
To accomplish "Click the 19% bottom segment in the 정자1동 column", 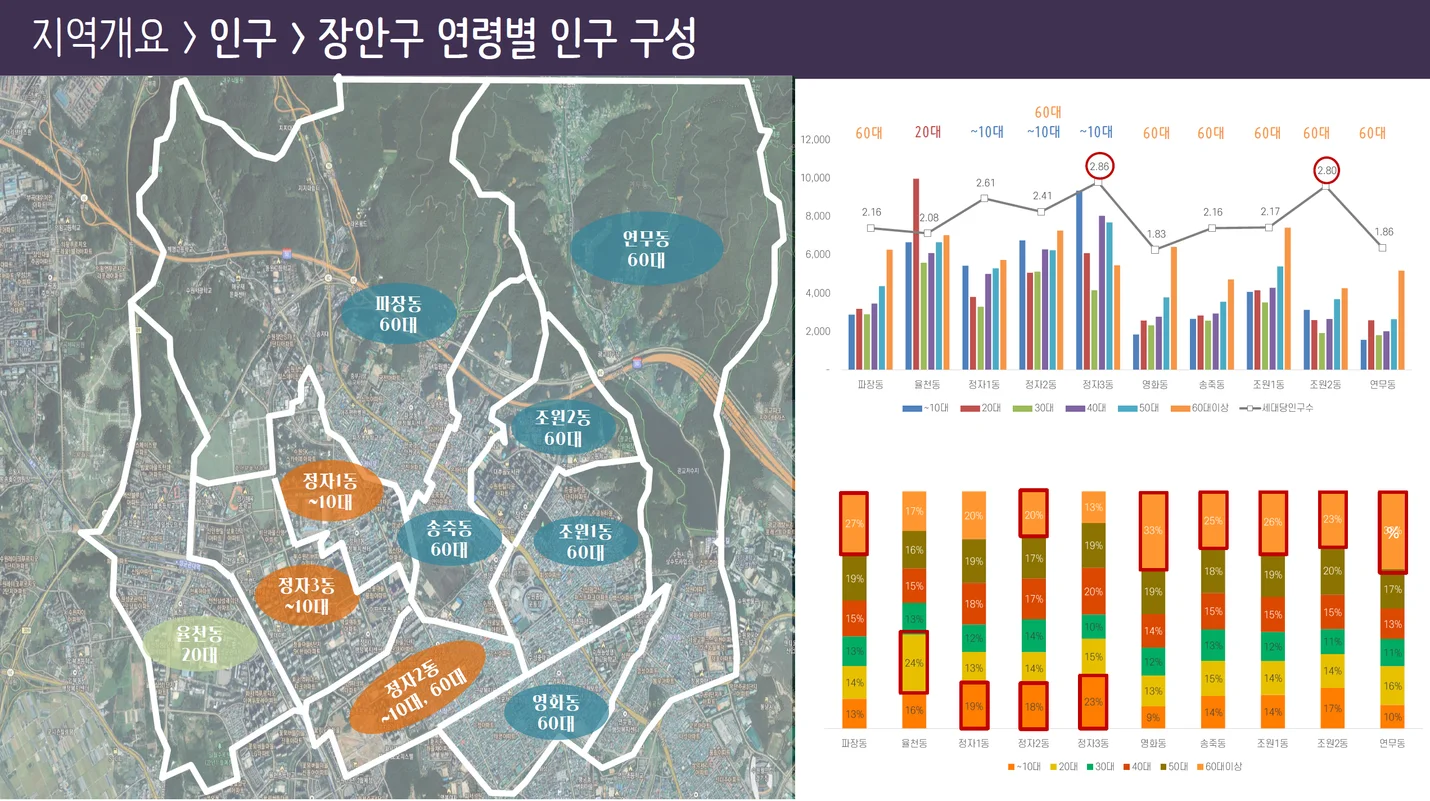I will pyautogui.click(x=974, y=706).
